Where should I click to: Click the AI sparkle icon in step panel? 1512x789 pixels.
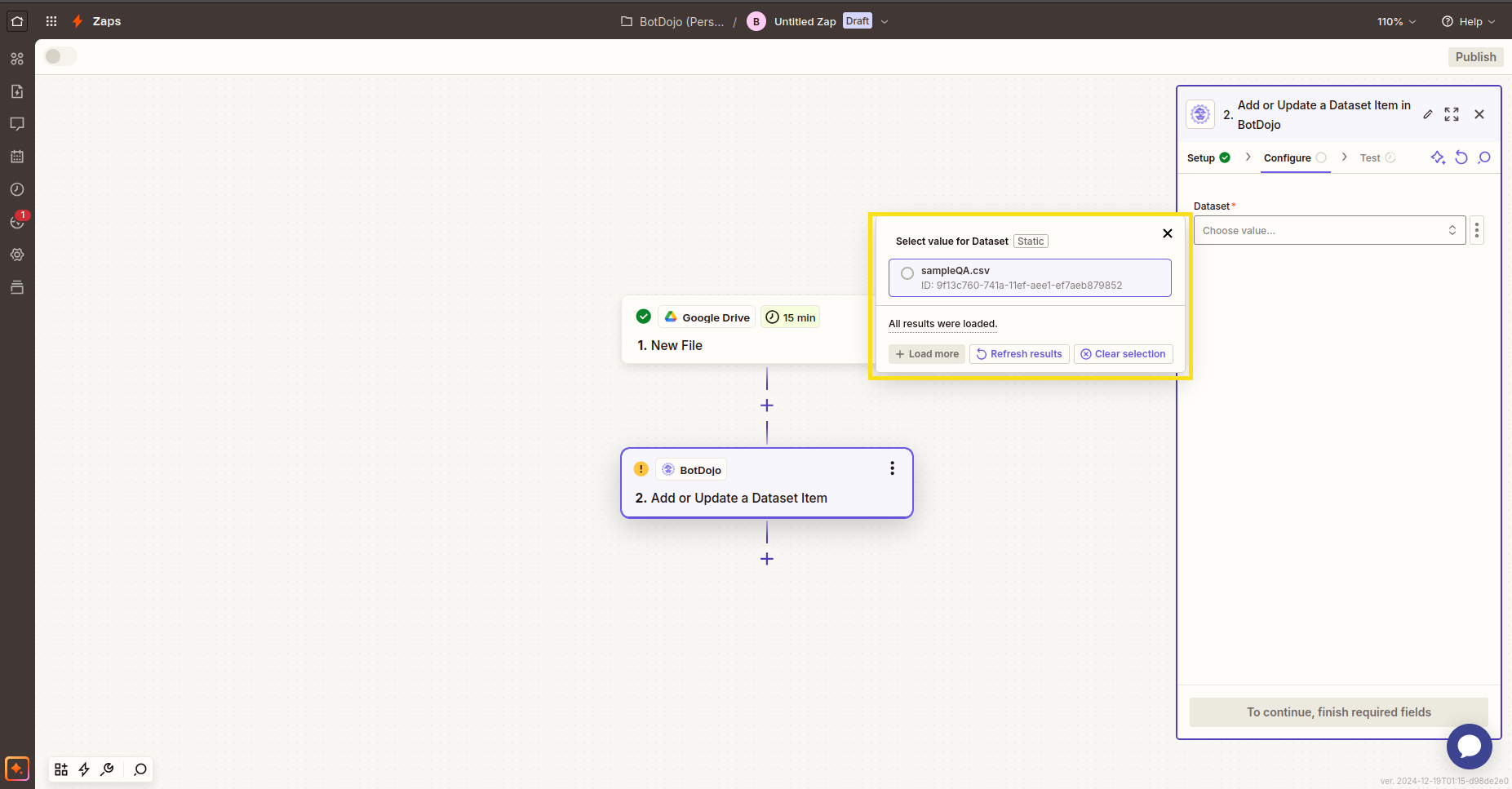click(1438, 157)
